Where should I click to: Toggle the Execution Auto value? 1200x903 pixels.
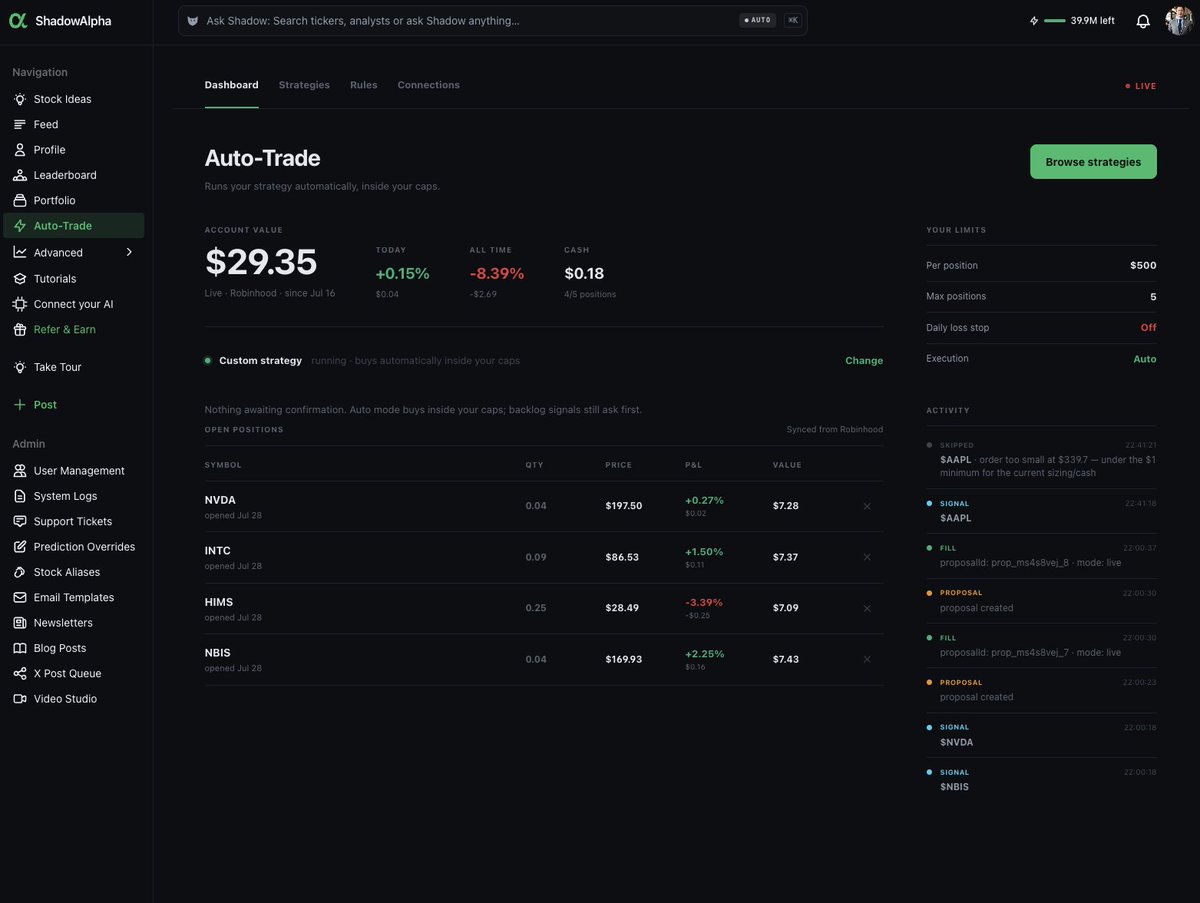tap(1145, 359)
